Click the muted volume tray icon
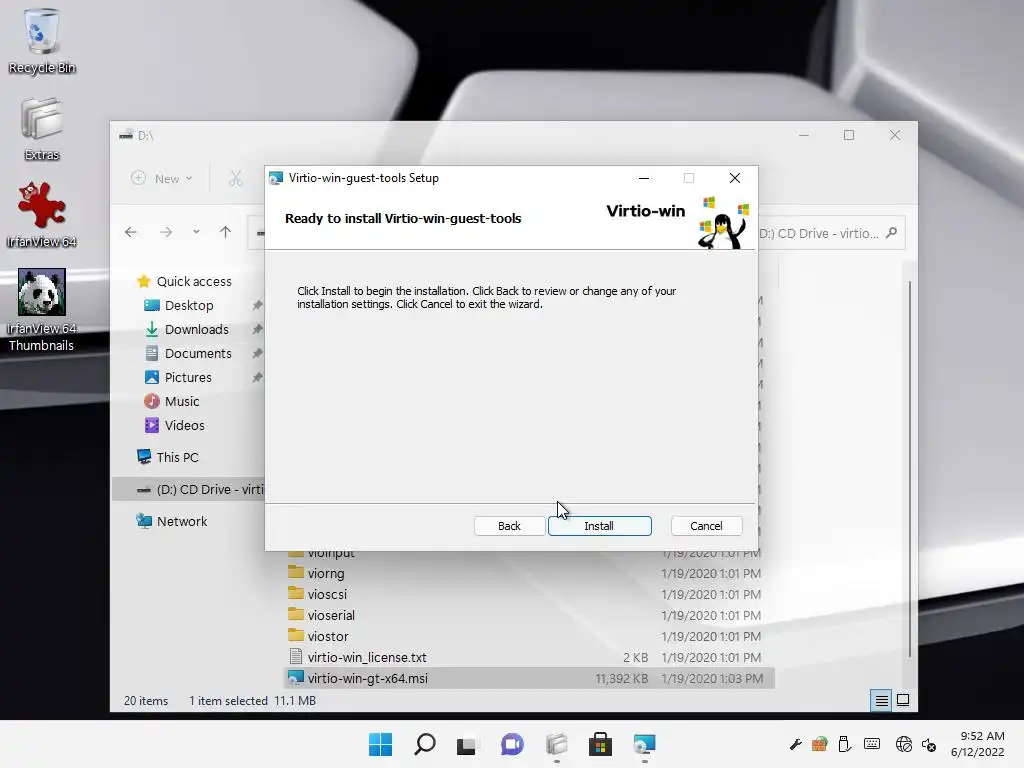Image resolution: width=1024 pixels, height=768 pixels. pyautogui.click(x=929, y=744)
